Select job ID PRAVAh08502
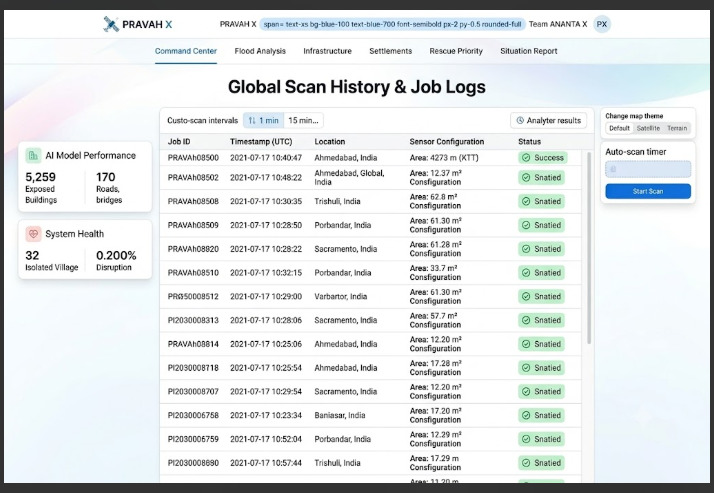The width and height of the screenshot is (714, 493). [193, 178]
